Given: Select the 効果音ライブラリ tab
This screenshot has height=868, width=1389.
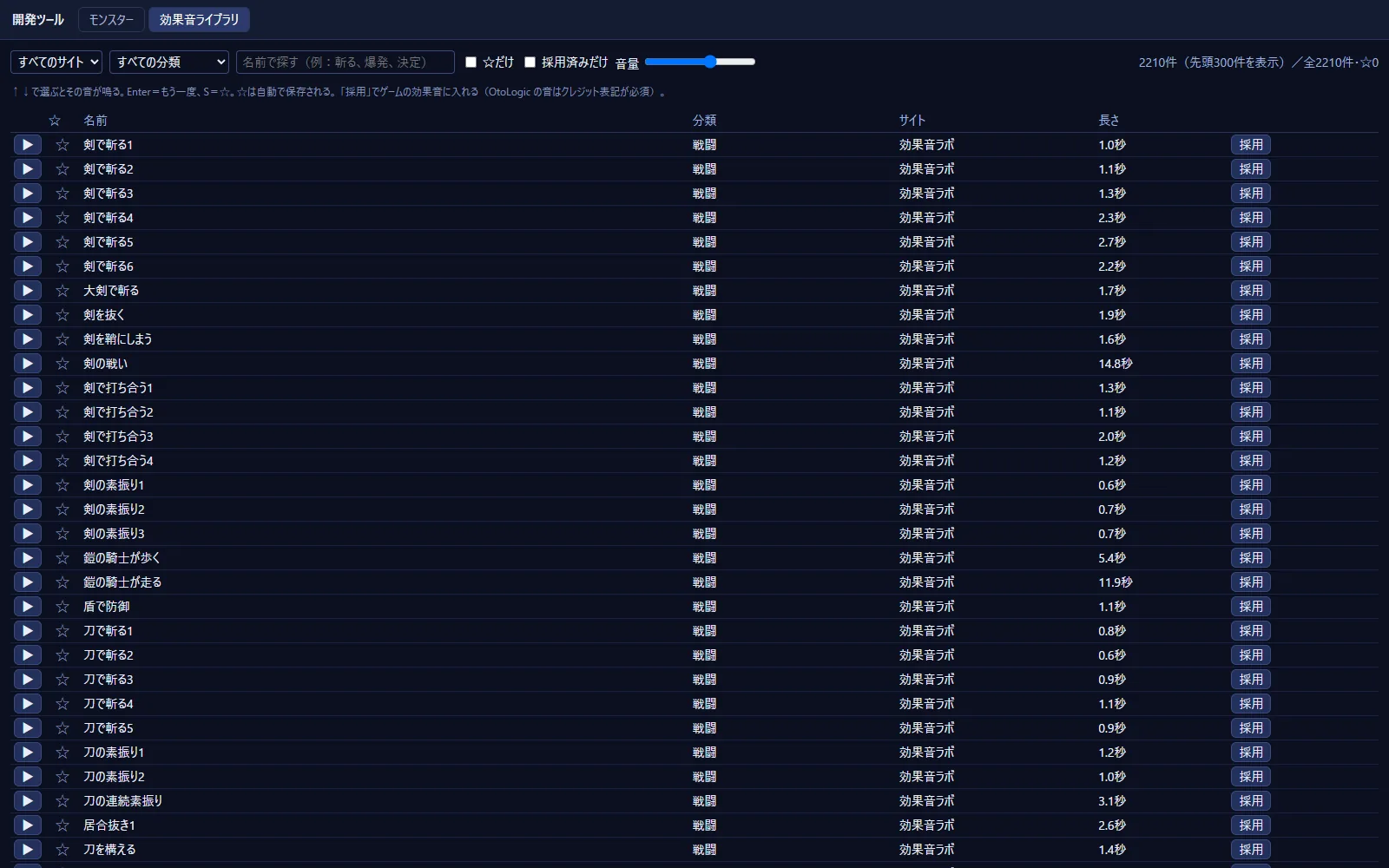Looking at the screenshot, I should coord(199,19).
